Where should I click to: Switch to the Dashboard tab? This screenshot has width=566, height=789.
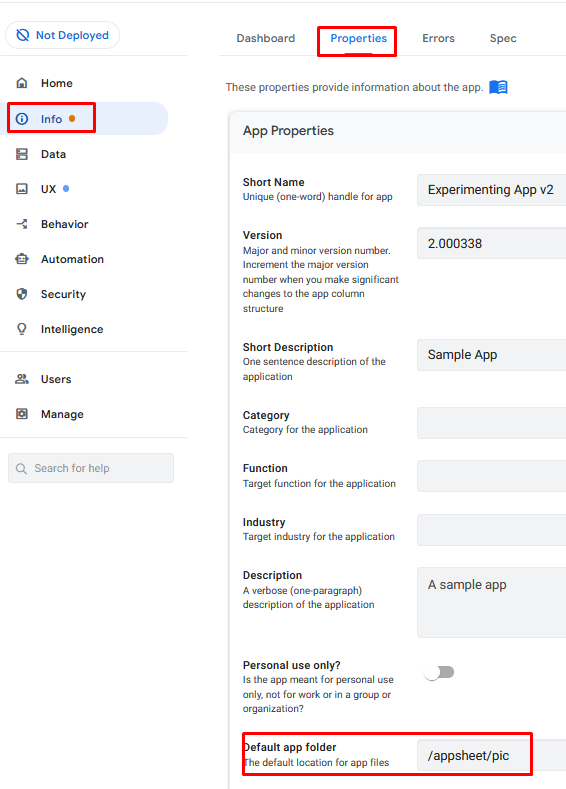tap(266, 38)
